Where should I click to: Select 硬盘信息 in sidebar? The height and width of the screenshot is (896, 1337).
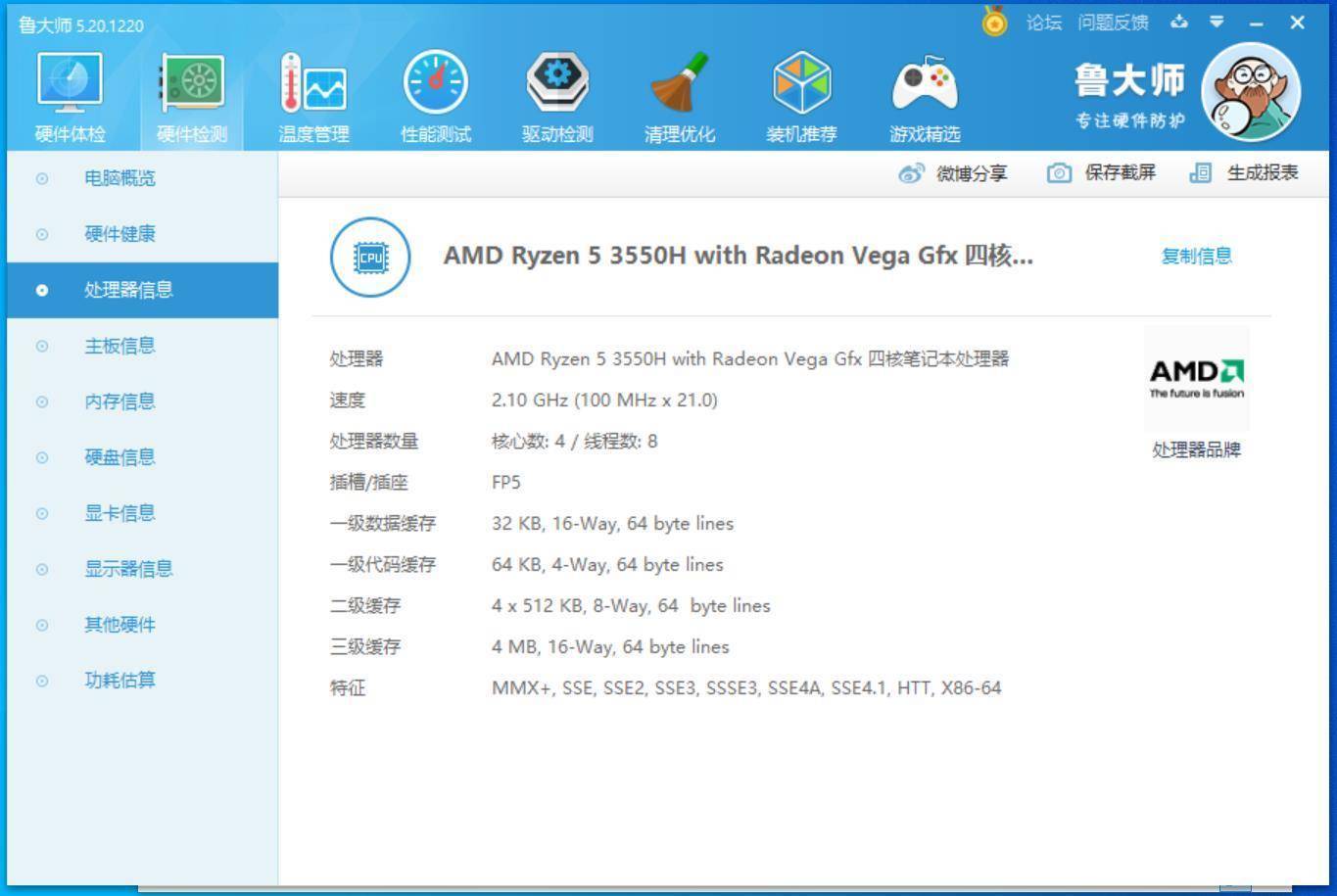point(142,457)
